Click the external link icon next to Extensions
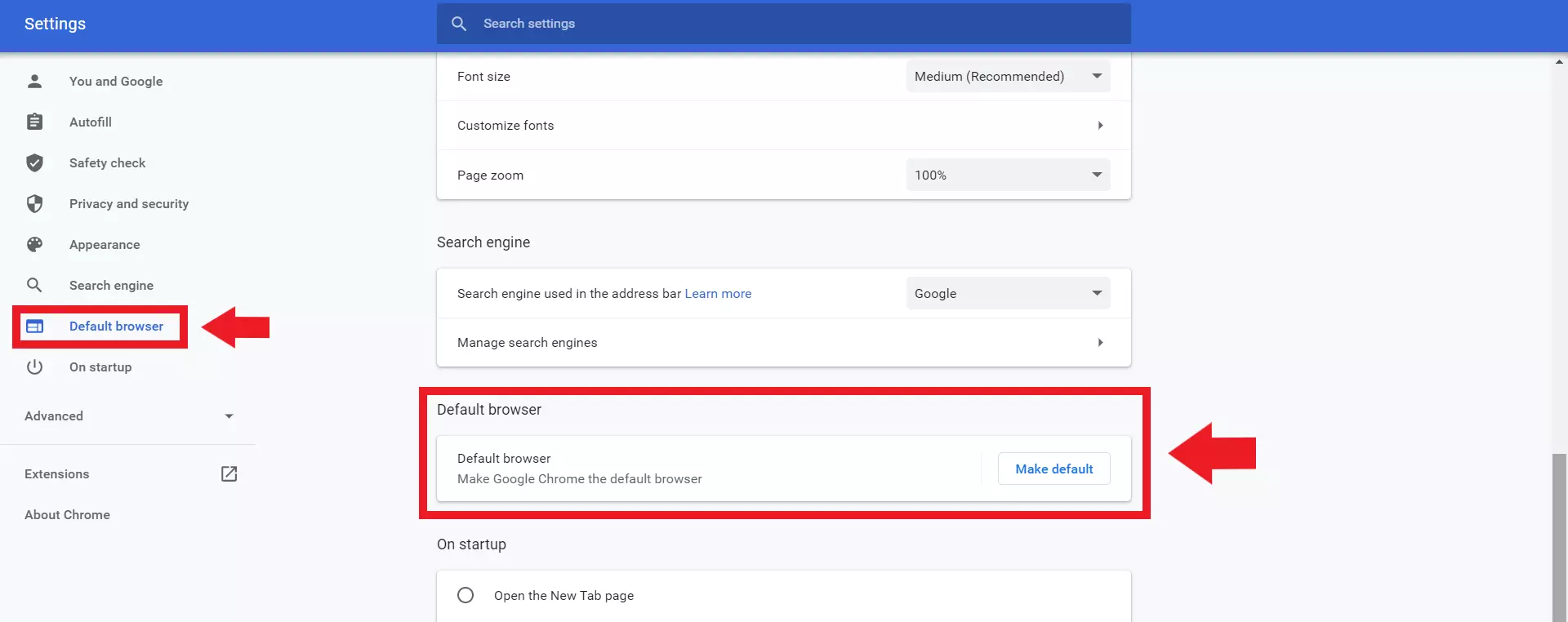This screenshot has height=622, width=1568. (x=229, y=473)
